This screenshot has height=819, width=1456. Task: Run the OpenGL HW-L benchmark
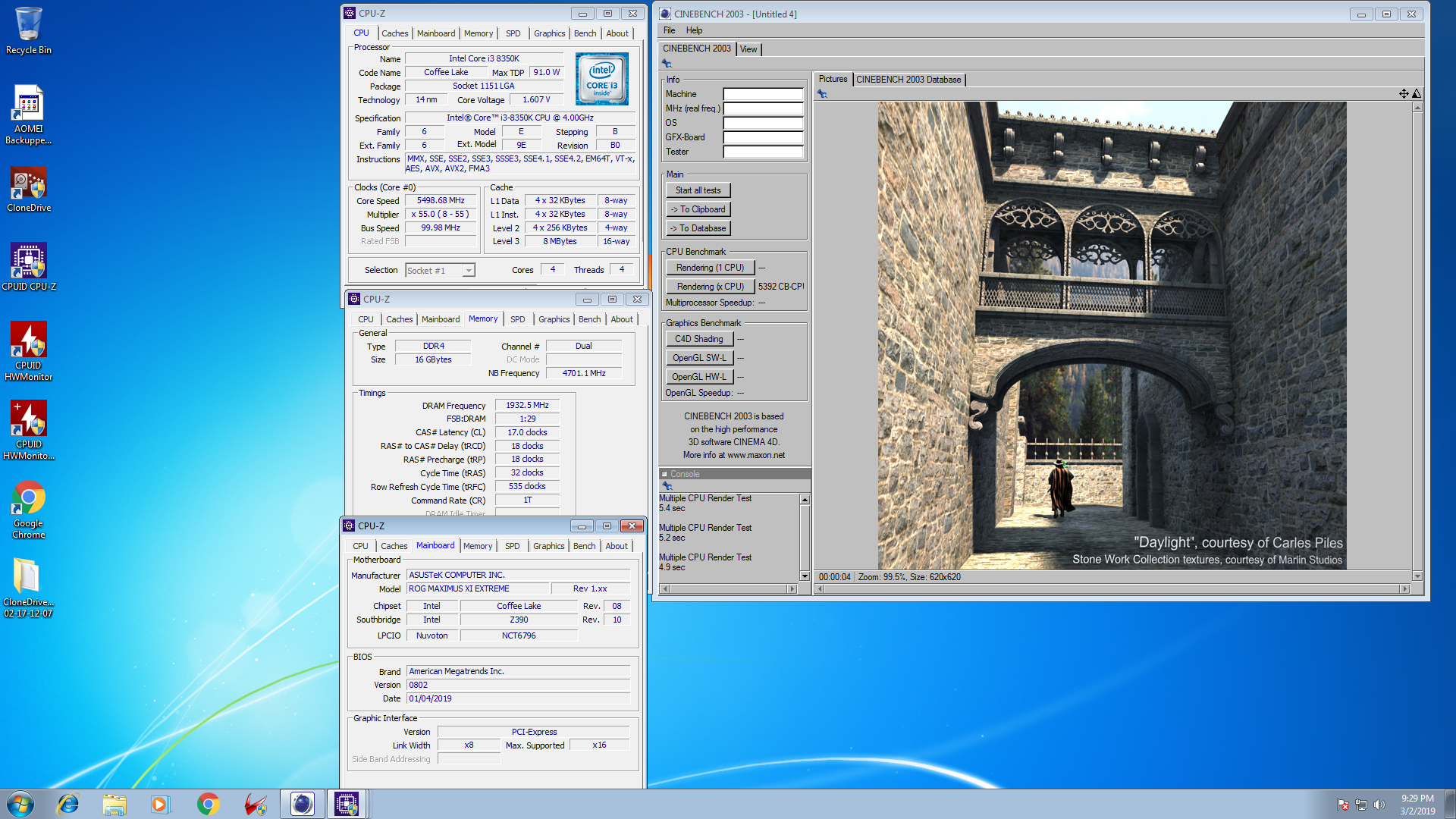[699, 377]
